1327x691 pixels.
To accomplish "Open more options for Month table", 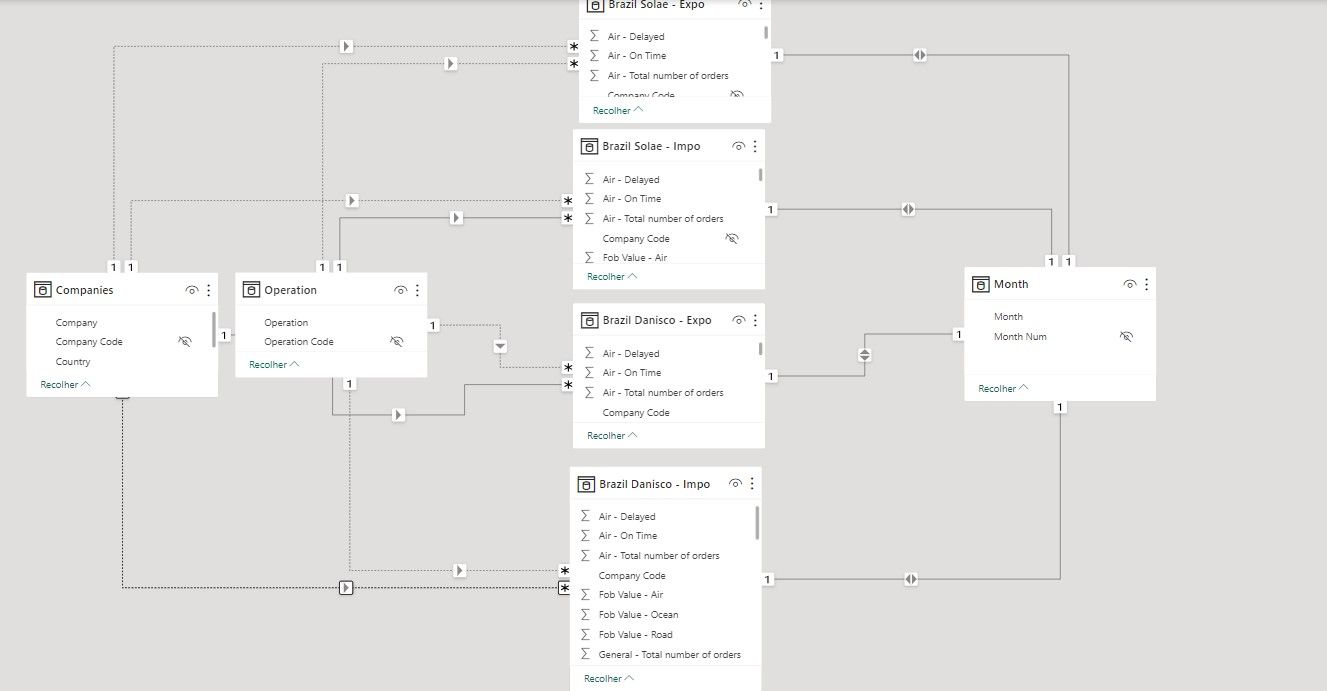I will click(1146, 284).
